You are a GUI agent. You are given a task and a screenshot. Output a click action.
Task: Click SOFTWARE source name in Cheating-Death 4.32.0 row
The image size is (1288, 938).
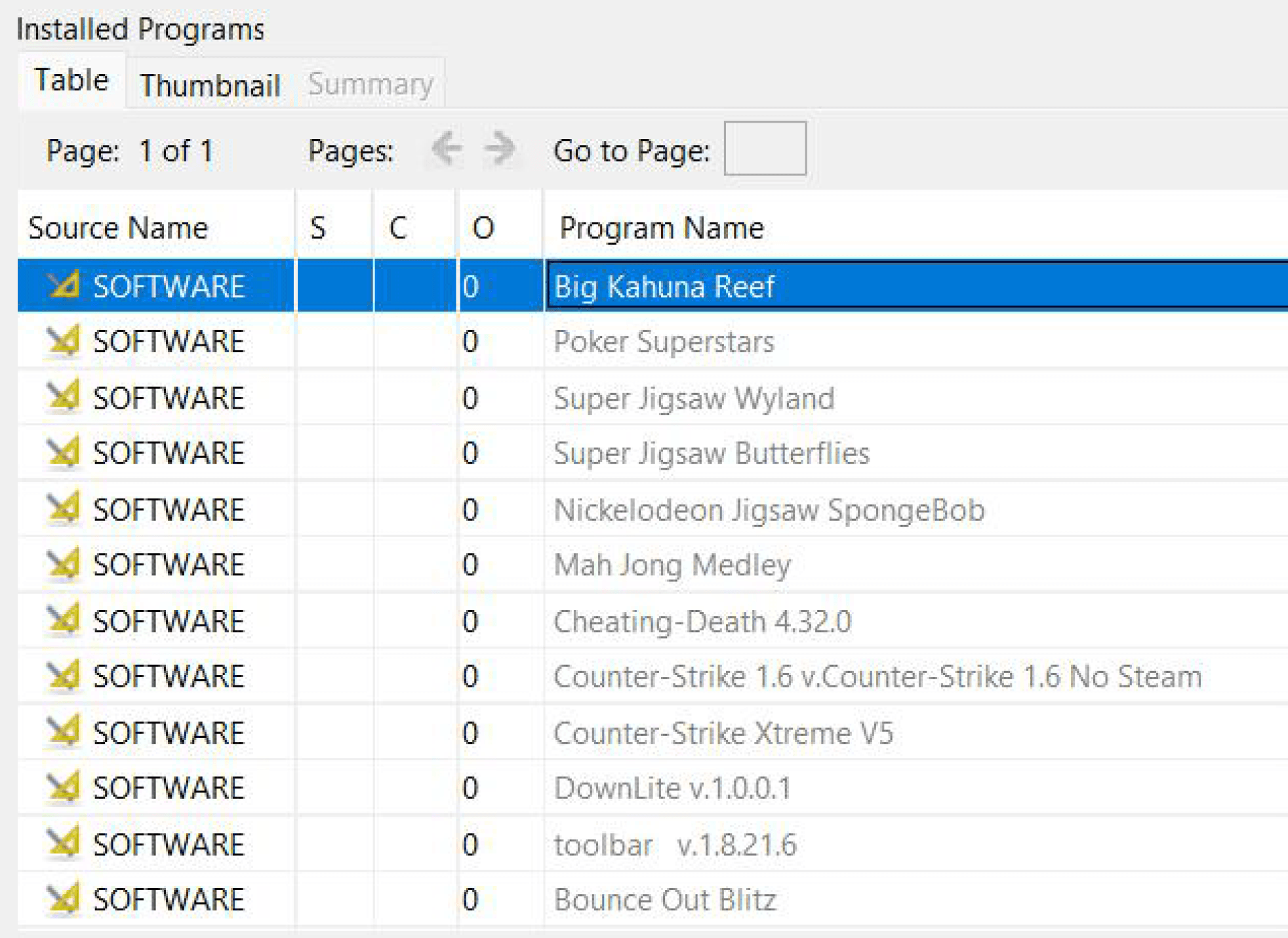click(x=169, y=621)
